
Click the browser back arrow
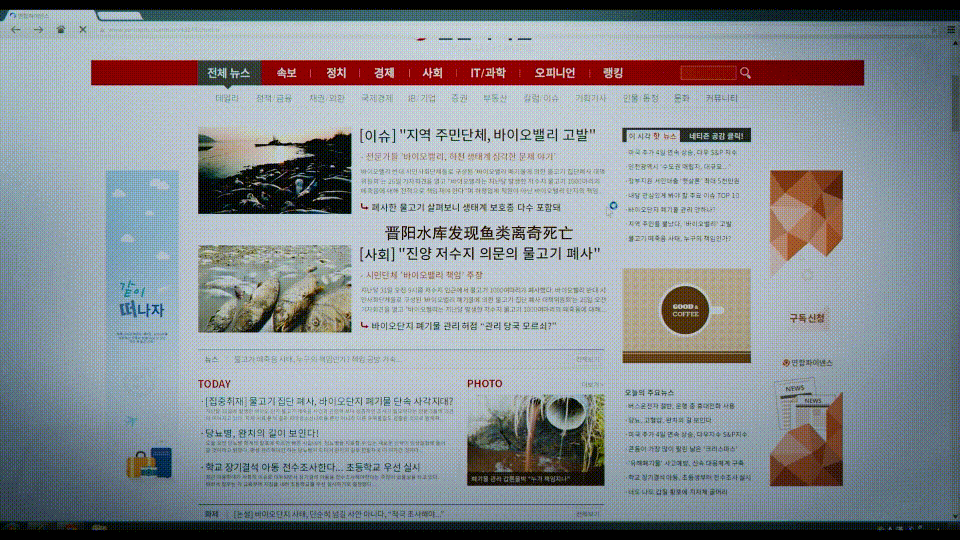coord(15,29)
